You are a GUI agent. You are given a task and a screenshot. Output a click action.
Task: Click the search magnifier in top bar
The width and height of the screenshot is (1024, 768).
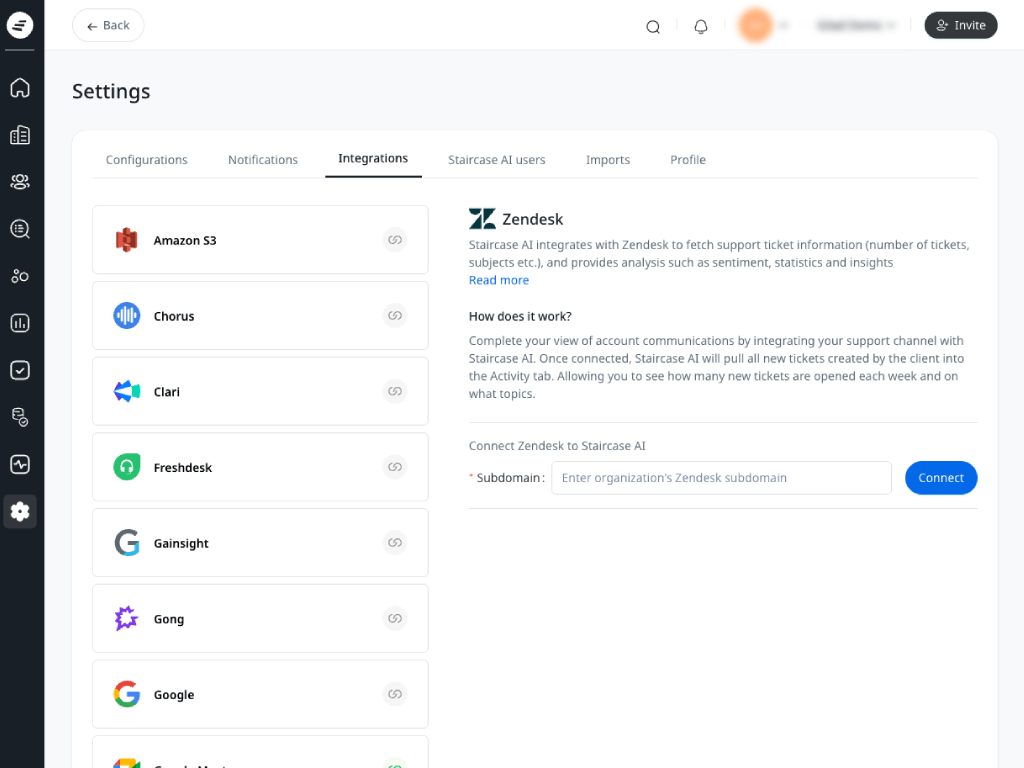click(653, 26)
